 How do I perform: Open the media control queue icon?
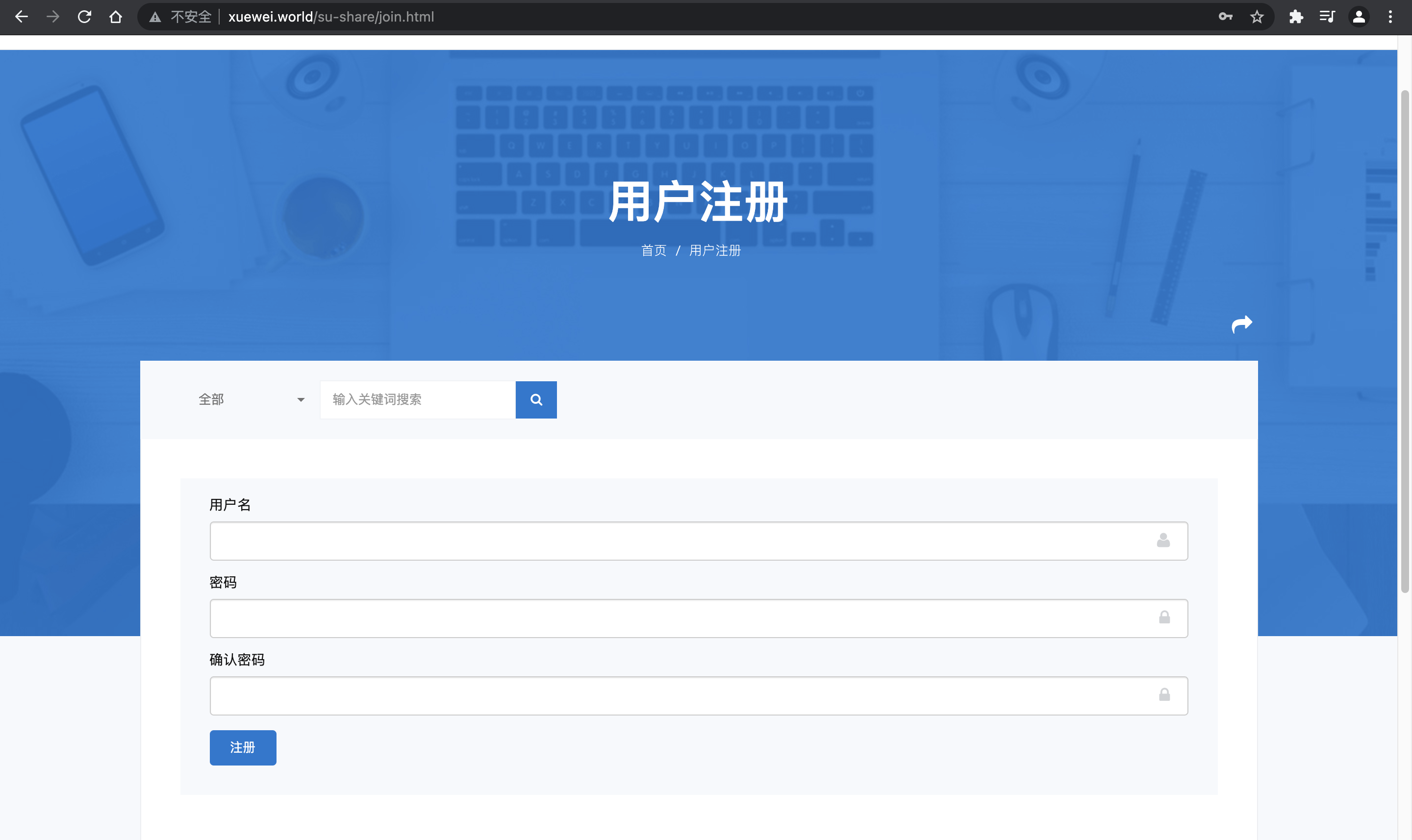click(1327, 17)
